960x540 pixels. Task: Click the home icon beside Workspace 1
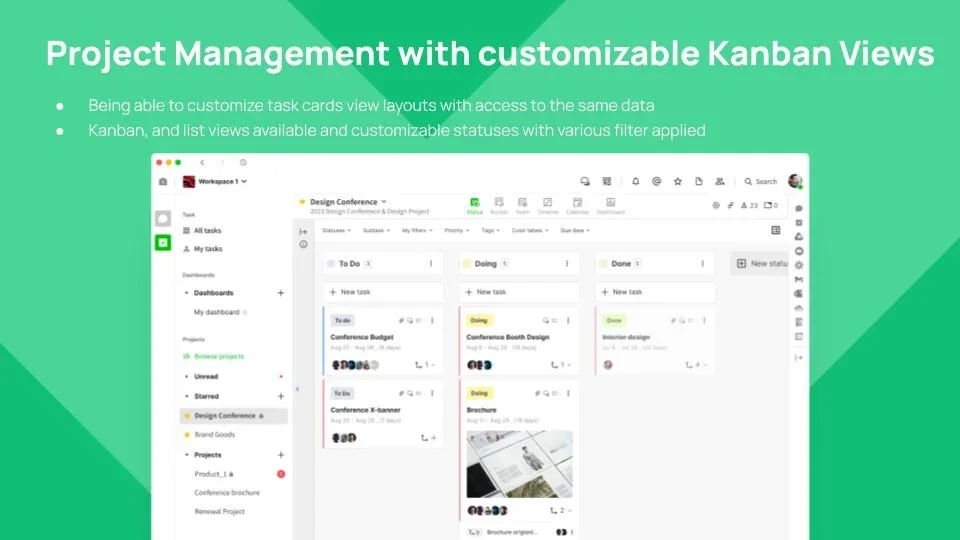(x=163, y=182)
